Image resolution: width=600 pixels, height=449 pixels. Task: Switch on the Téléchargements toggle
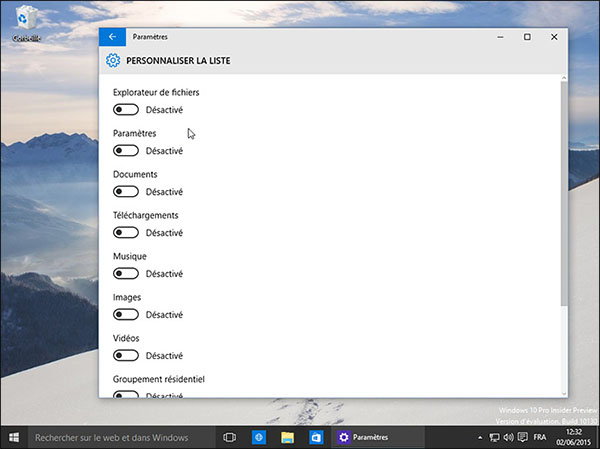[x=126, y=233]
